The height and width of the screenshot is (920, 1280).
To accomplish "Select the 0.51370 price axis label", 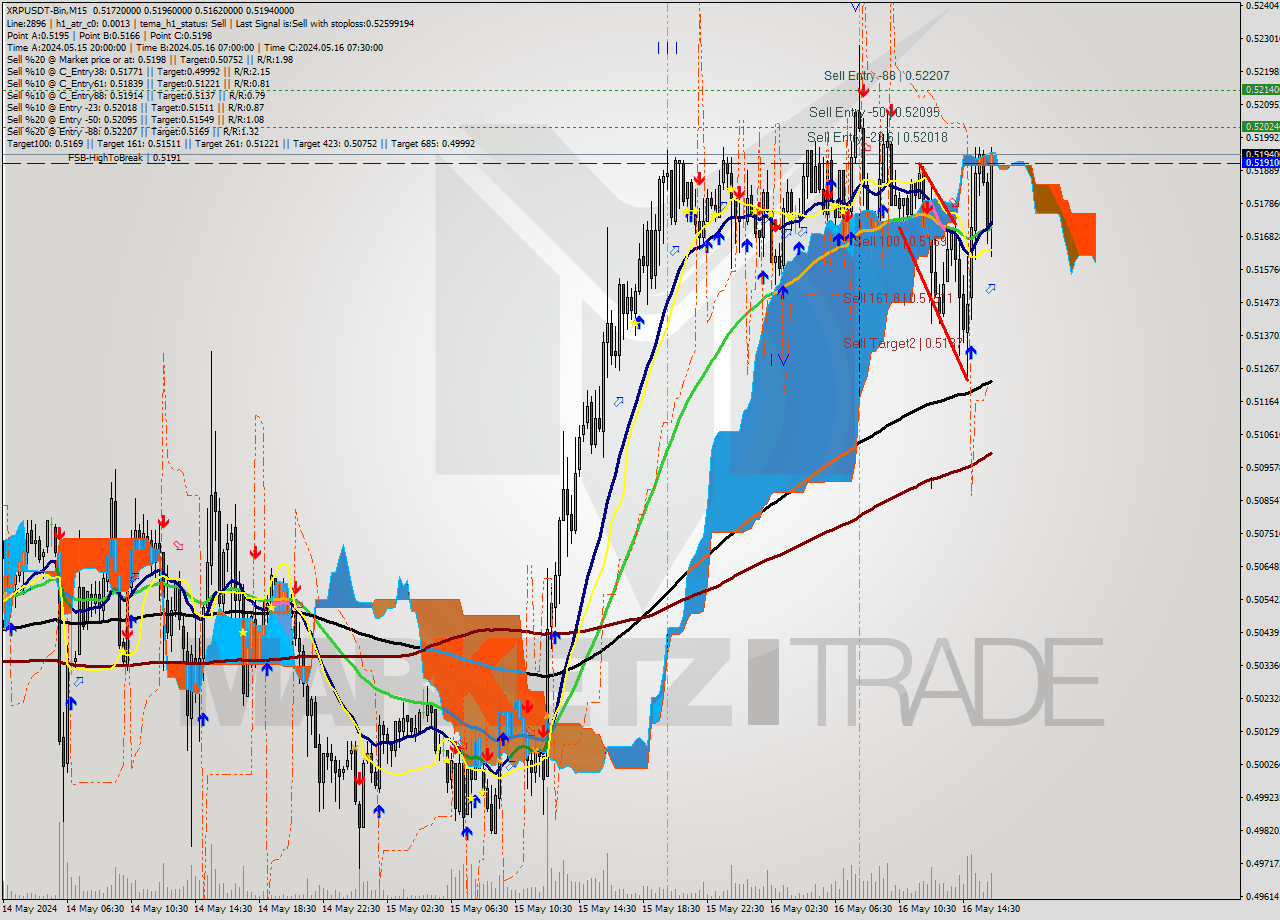I will [1262, 335].
